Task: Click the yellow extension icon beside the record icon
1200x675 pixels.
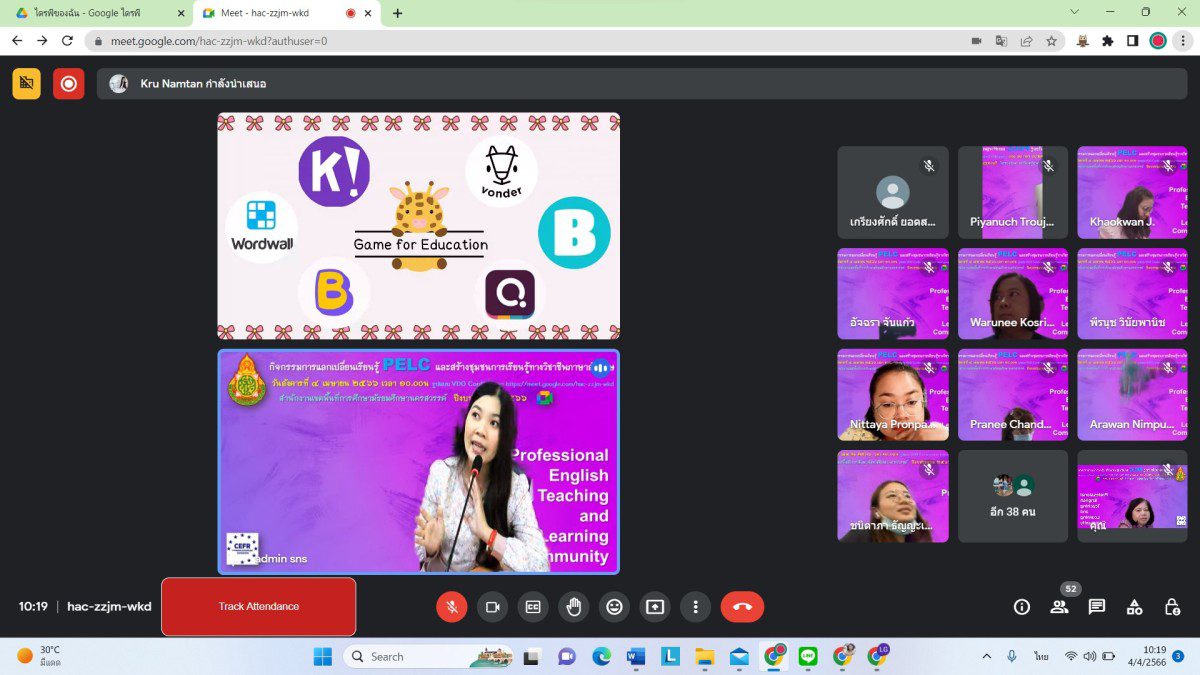Action: pos(27,83)
